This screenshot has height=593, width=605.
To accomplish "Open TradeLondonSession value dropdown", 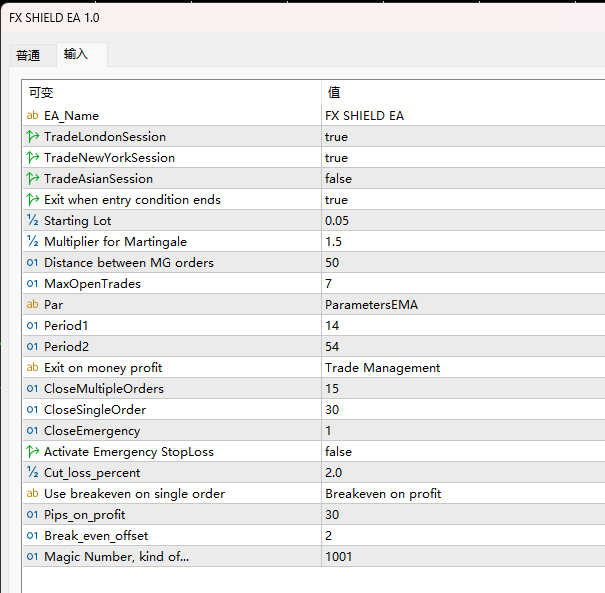I will pyautogui.click(x=463, y=136).
